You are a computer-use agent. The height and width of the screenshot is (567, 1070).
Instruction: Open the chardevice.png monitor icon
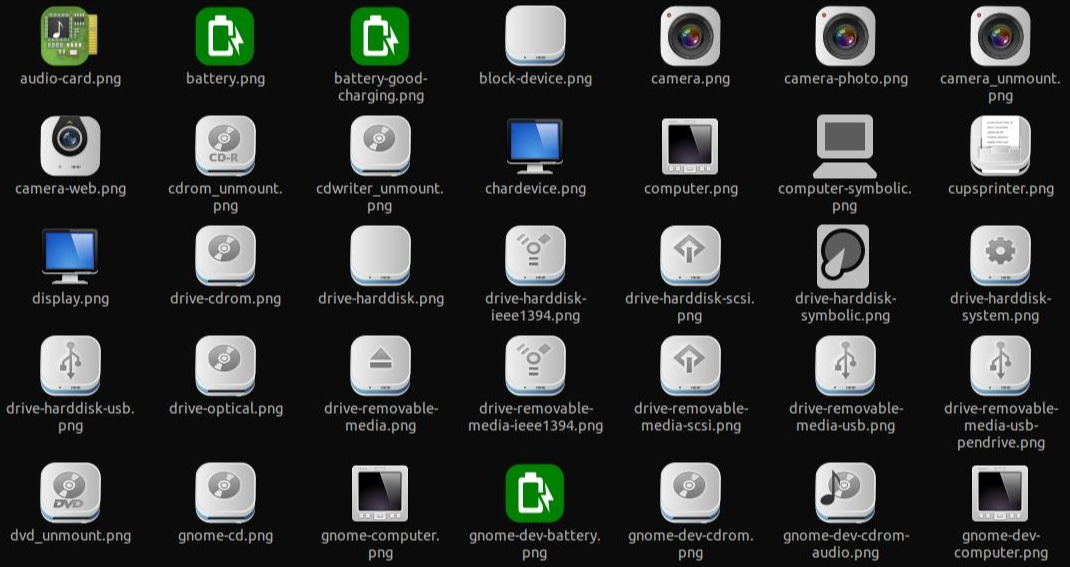(x=535, y=146)
